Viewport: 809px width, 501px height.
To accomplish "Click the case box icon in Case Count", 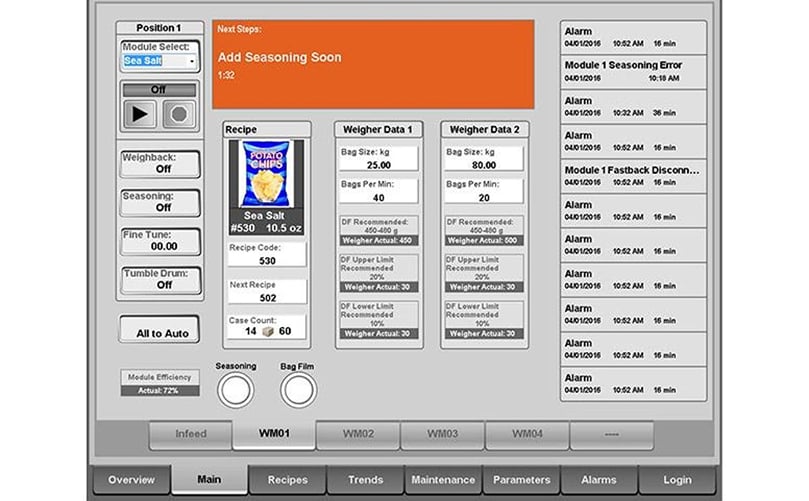I will (x=268, y=331).
